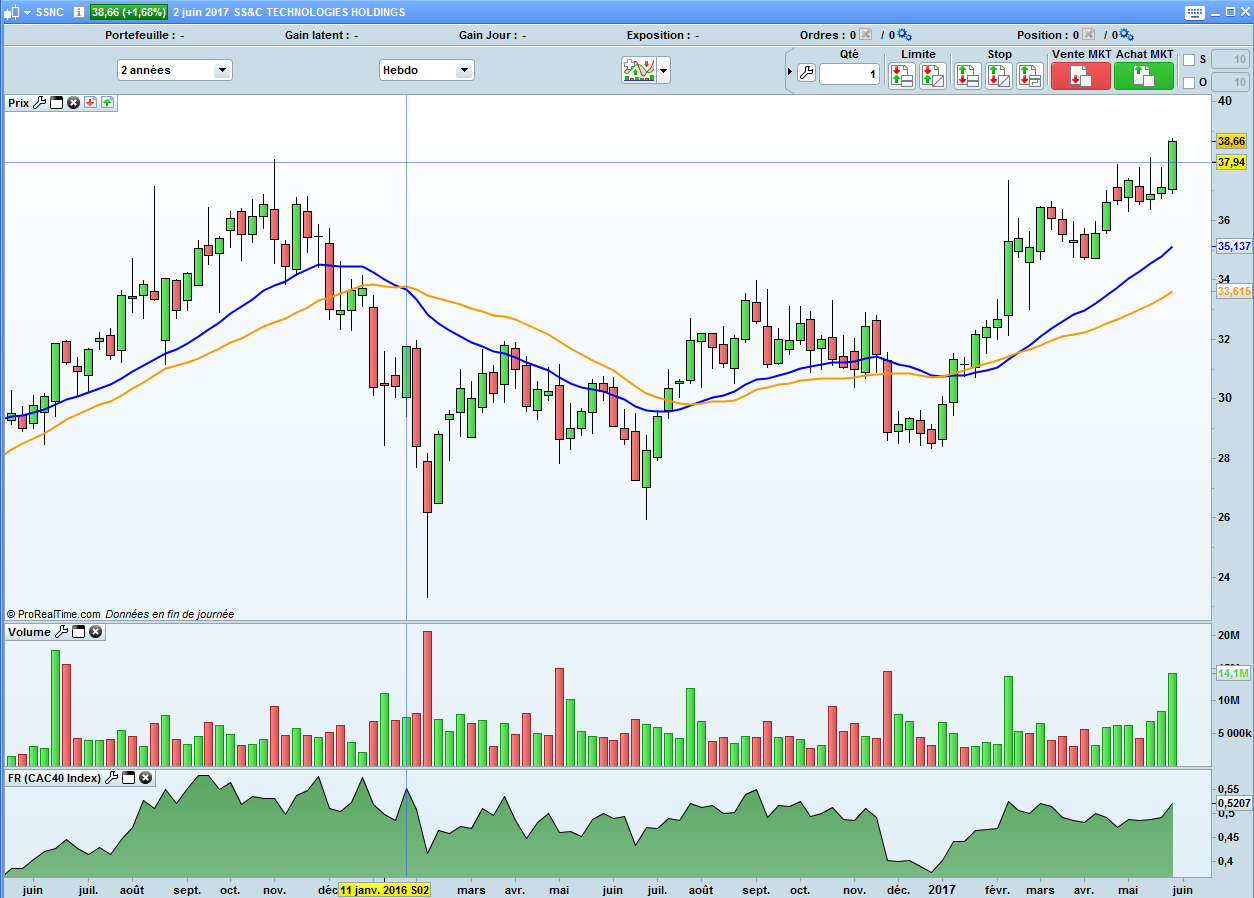
Task: Click the green up arrow icon in Prix panel
Action: point(107,102)
